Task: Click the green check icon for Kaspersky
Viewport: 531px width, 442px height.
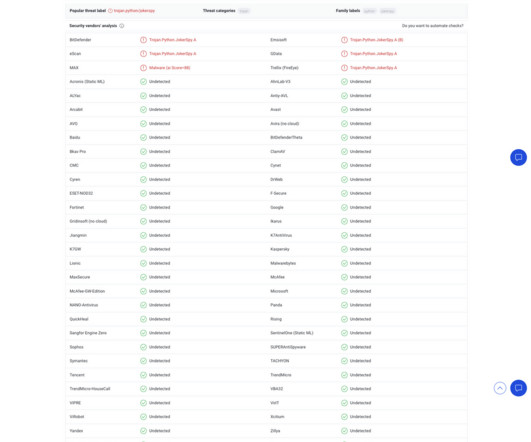Action: click(x=344, y=249)
